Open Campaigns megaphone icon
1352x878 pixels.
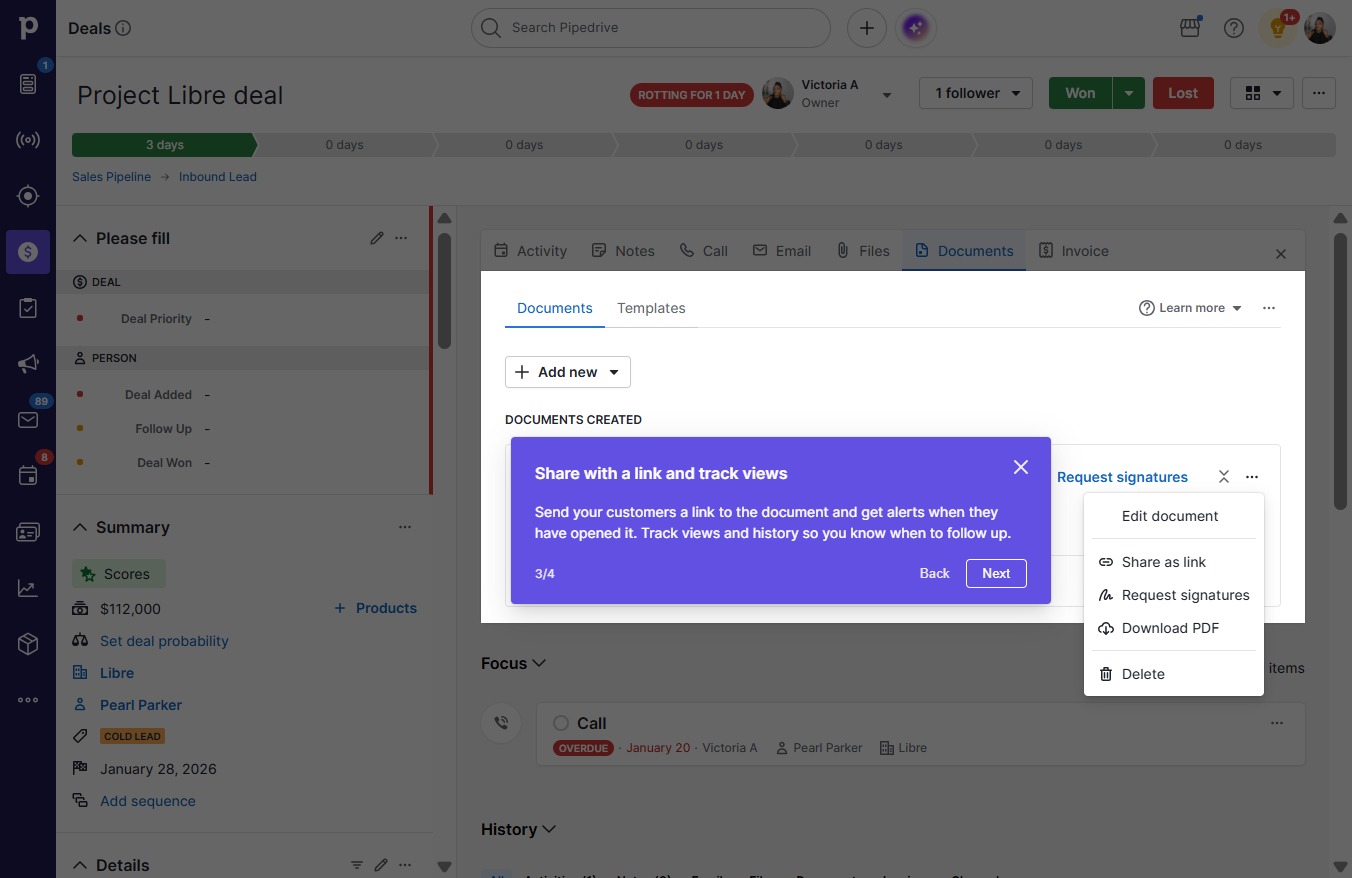28,364
